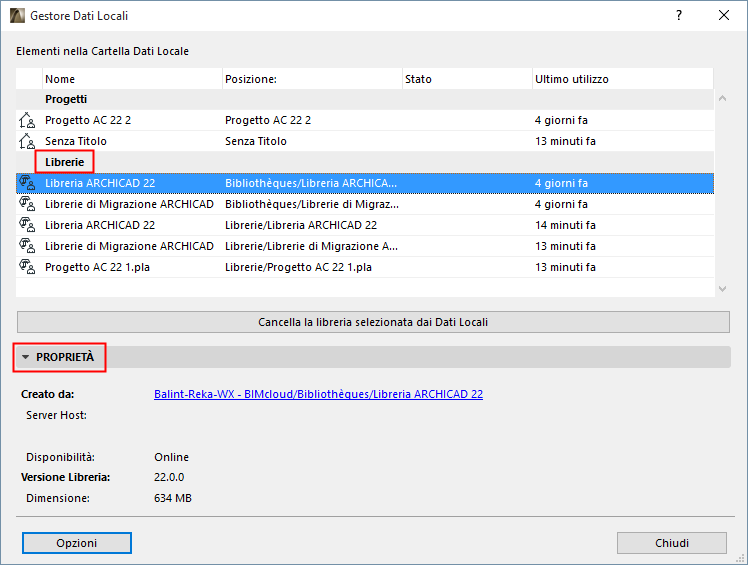Select the Libreria ARCHICAD 22 name used 14 minuti fa
Viewport: 748px width, 565px height.
click(100, 225)
